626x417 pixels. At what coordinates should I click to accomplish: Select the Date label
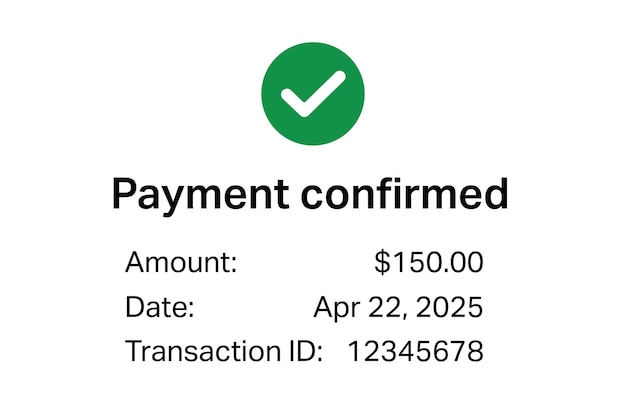tap(160, 307)
